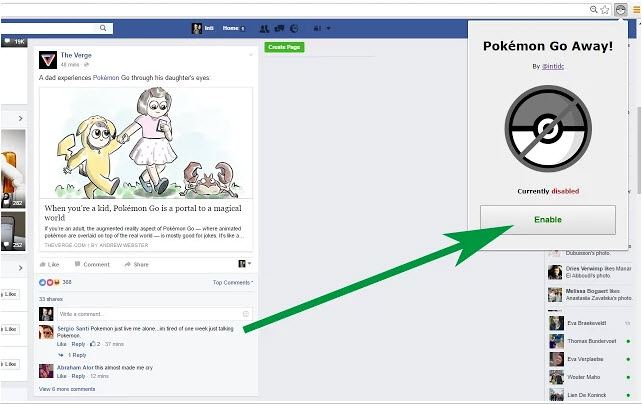This screenshot has height=404, width=642.
Task: Open the Pokémon link in post text
Action: [106, 78]
